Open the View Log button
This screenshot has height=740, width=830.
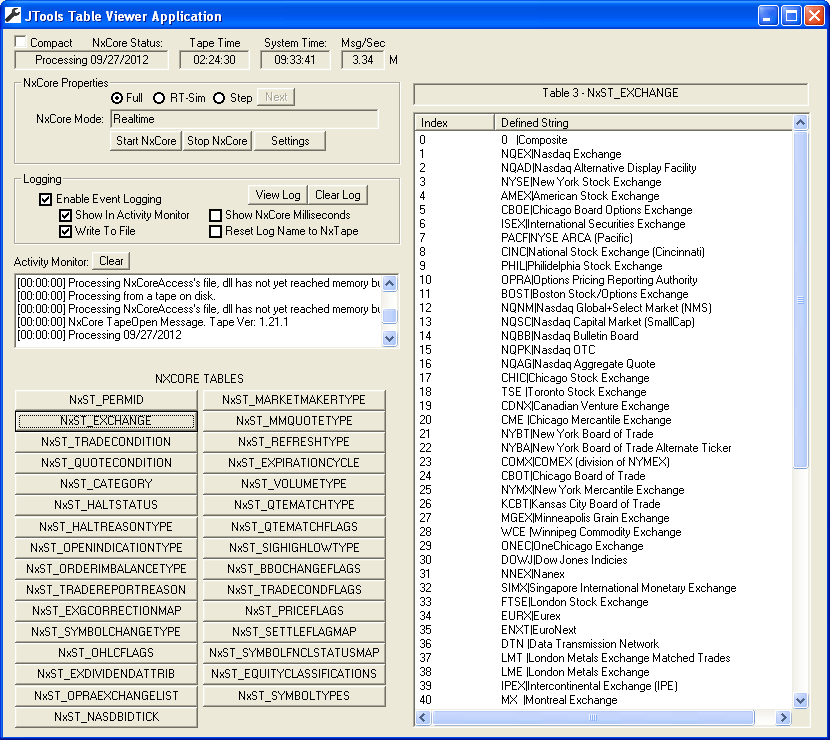278,195
